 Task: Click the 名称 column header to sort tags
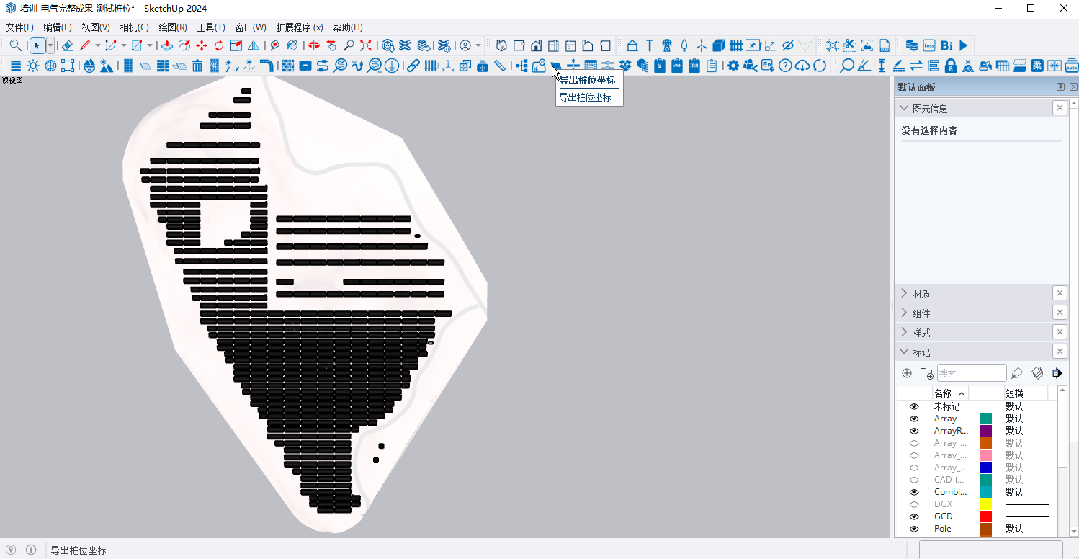(x=944, y=393)
